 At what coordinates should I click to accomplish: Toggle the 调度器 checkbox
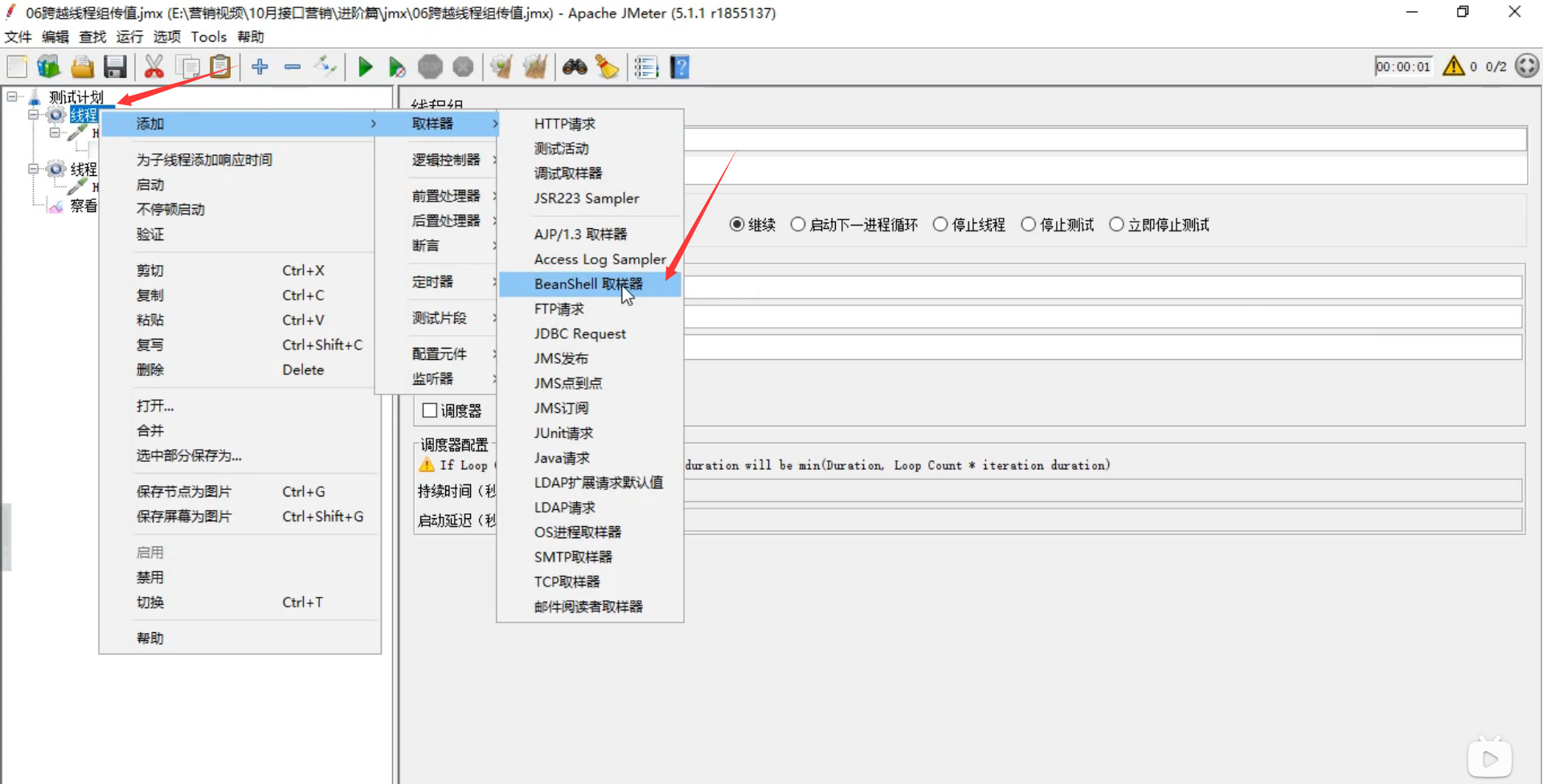pyautogui.click(x=430, y=410)
